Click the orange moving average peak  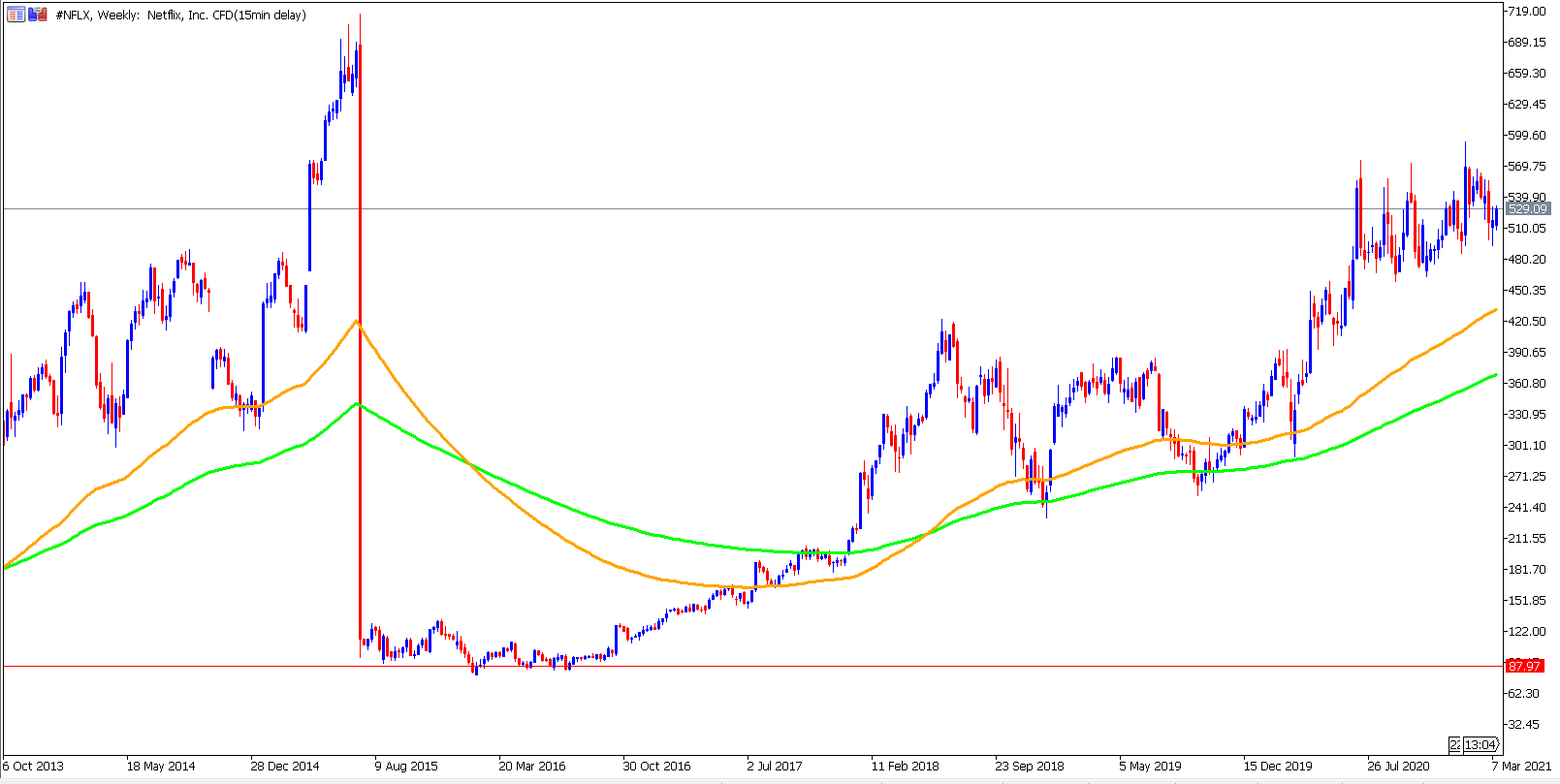point(357,321)
